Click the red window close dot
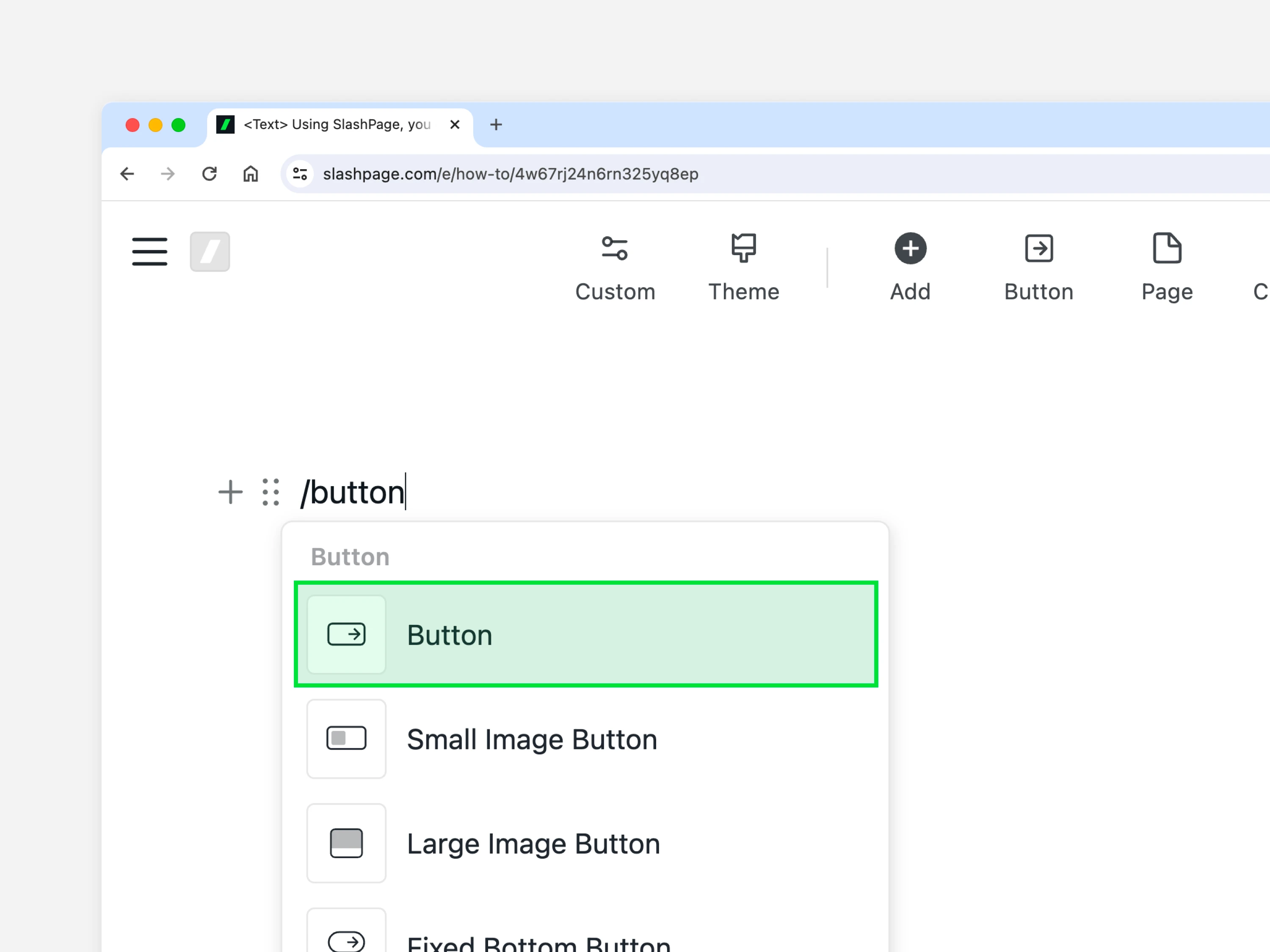This screenshot has height=952, width=1270. [133, 125]
